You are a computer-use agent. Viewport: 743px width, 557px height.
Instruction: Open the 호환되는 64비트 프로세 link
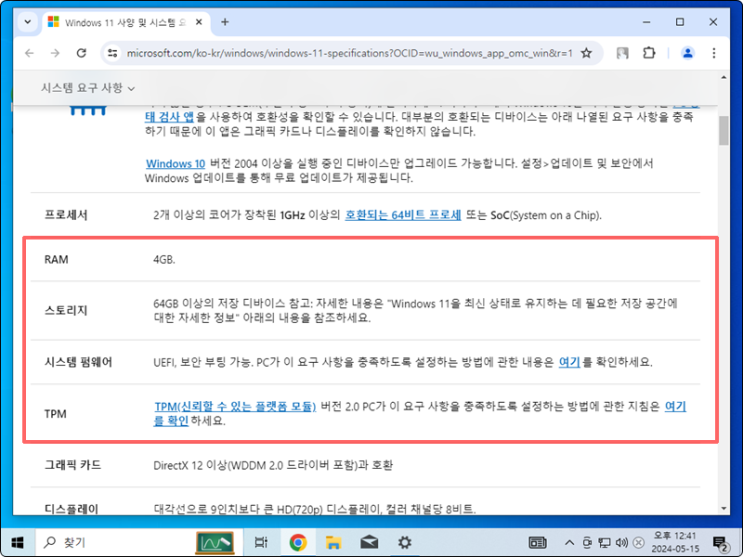click(403, 215)
